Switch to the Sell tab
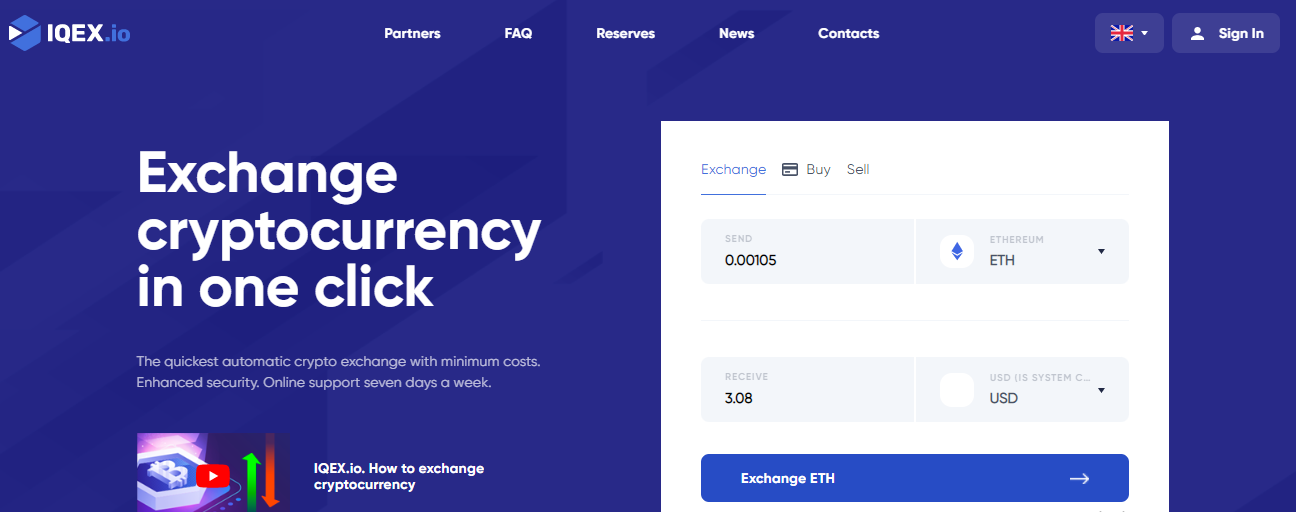The width and height of the screenshot is (1296, 512). click(x=858, y=169)
